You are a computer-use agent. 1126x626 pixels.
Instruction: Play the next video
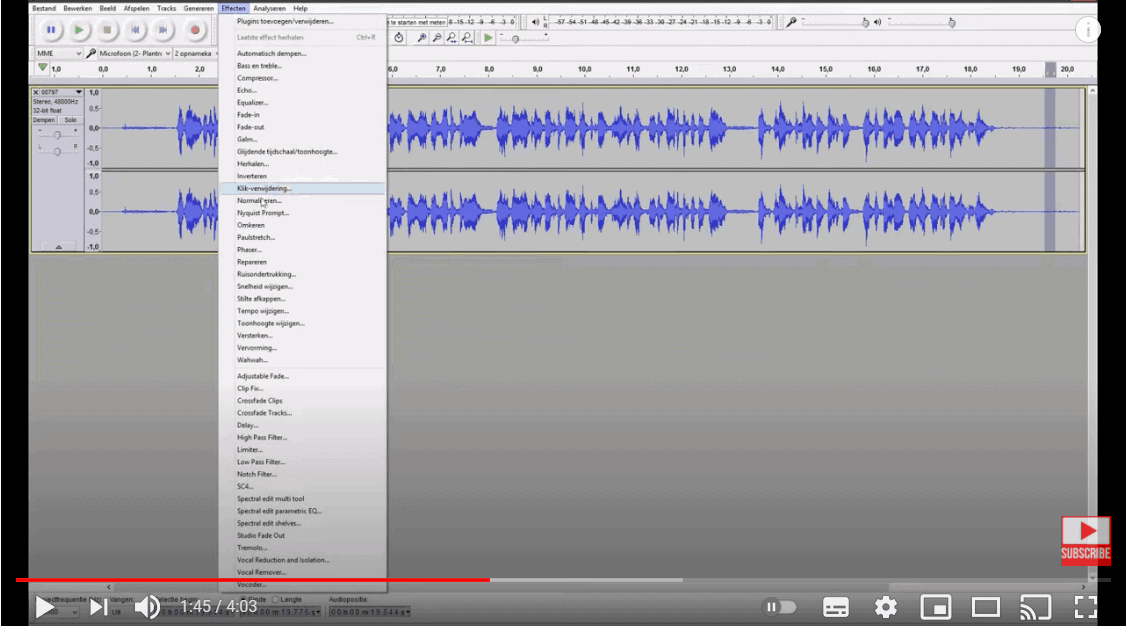tap(98, 607)
